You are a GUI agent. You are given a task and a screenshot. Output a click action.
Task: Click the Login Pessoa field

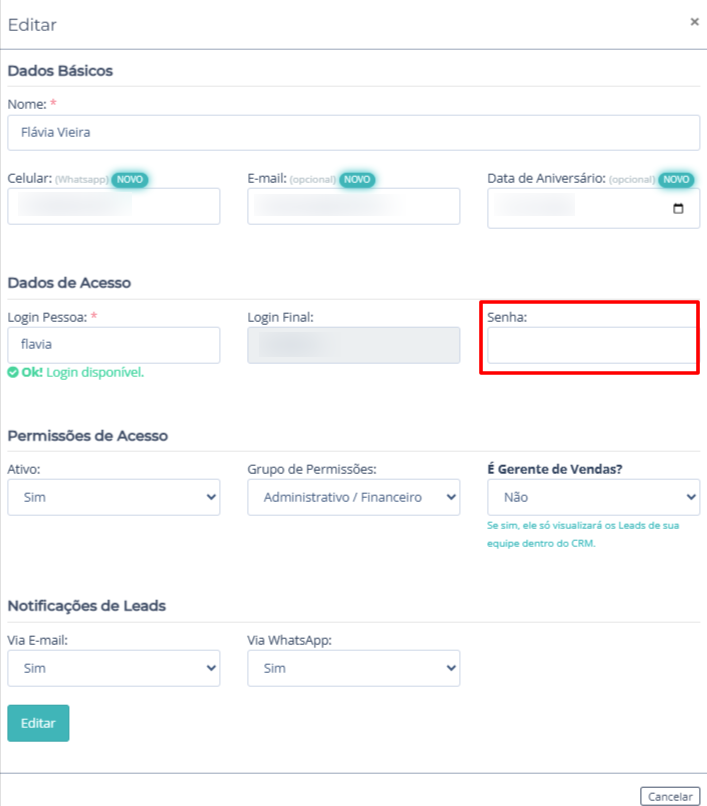[114, 345]
